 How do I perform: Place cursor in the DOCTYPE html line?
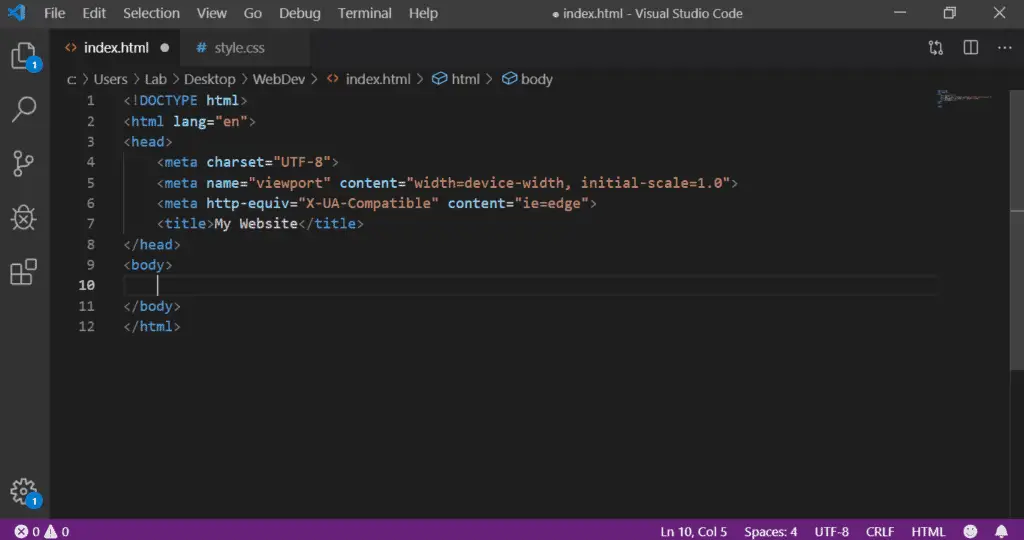tap(185, 101)
